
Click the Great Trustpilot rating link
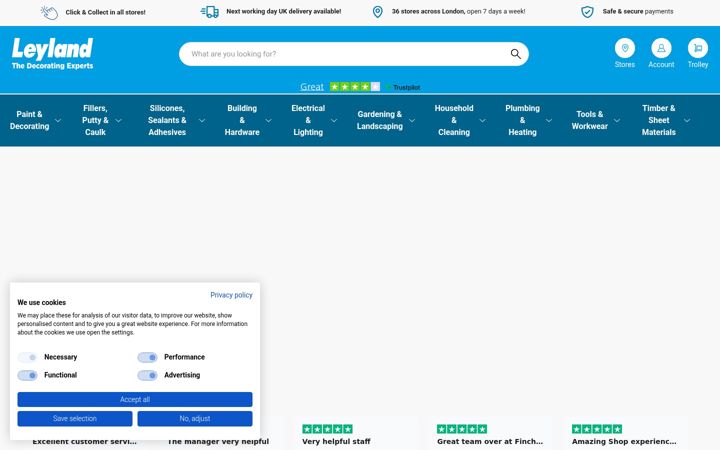coord(312,87)
